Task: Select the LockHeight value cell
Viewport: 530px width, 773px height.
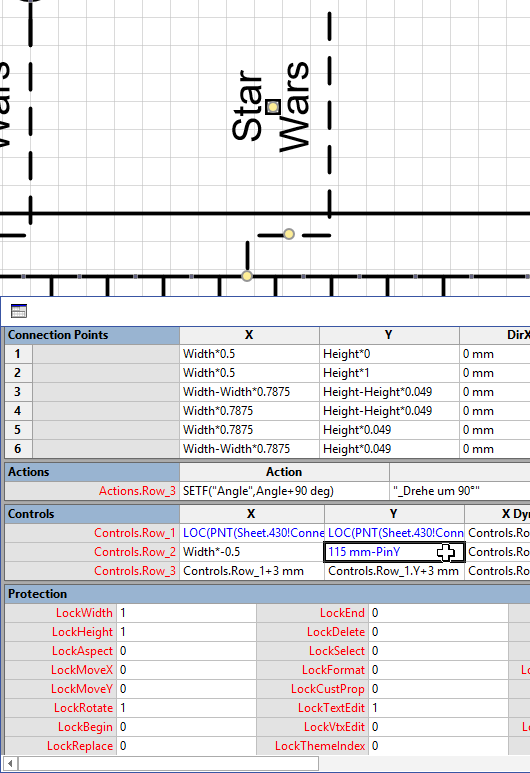Action: pyautogui.click(x=186, y=632)
